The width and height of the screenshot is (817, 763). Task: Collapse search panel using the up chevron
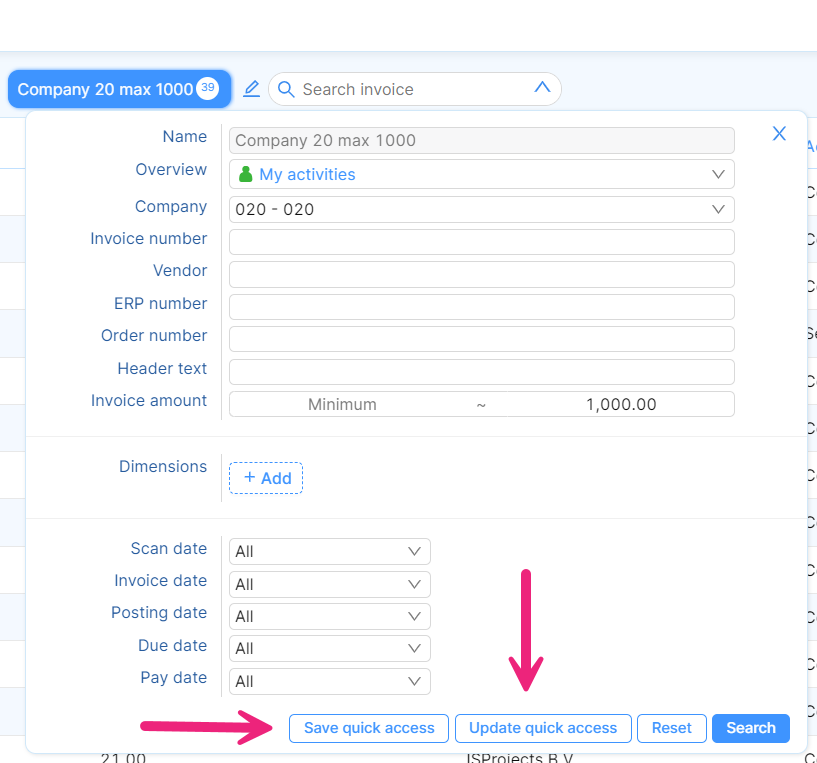click(x=542, y=88)
